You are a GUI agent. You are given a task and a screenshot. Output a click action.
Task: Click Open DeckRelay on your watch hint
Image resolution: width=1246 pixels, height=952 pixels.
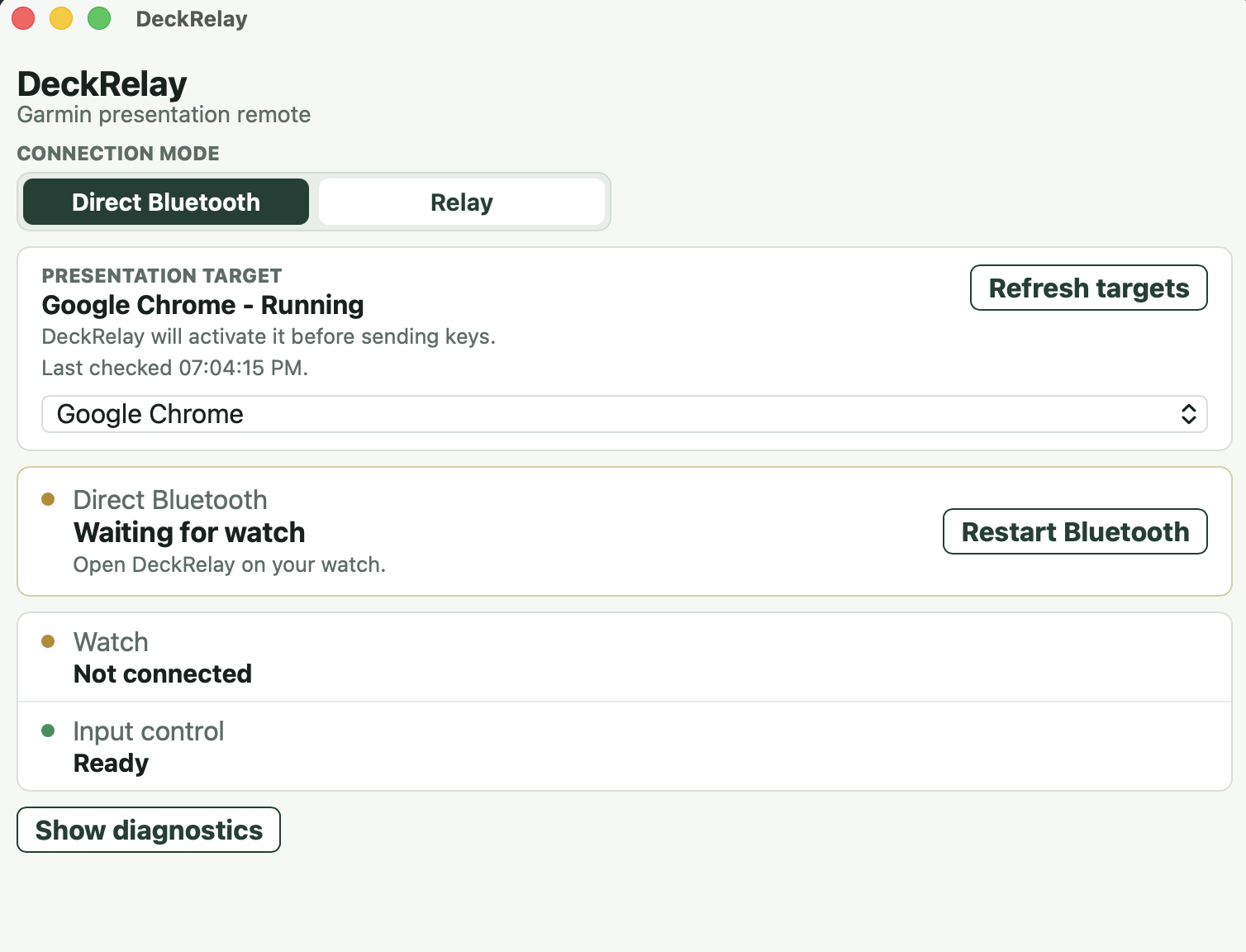pyautogui.click(x=230, y=564)
